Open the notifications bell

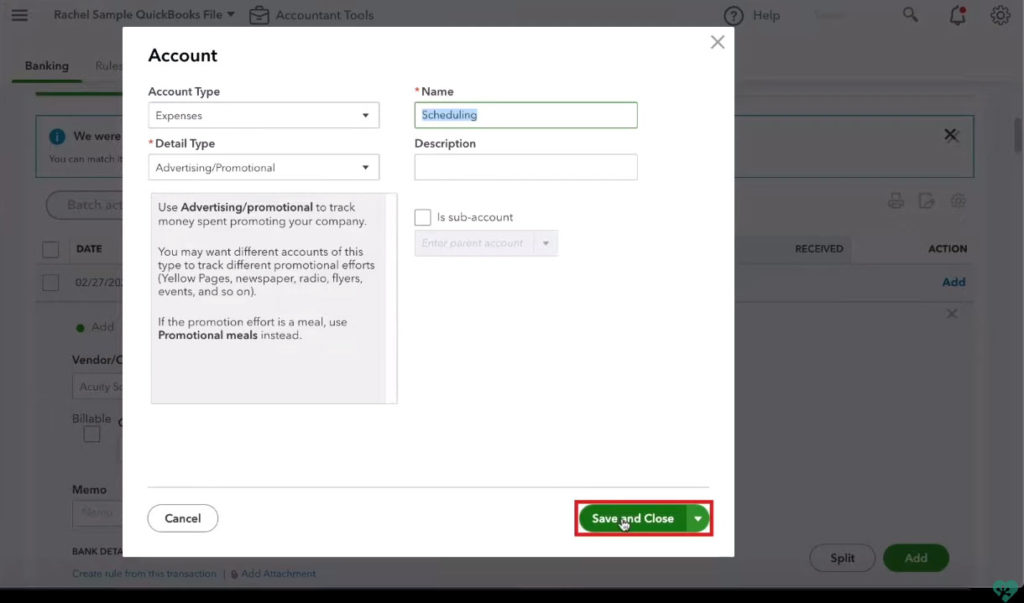tap(958, 15)
